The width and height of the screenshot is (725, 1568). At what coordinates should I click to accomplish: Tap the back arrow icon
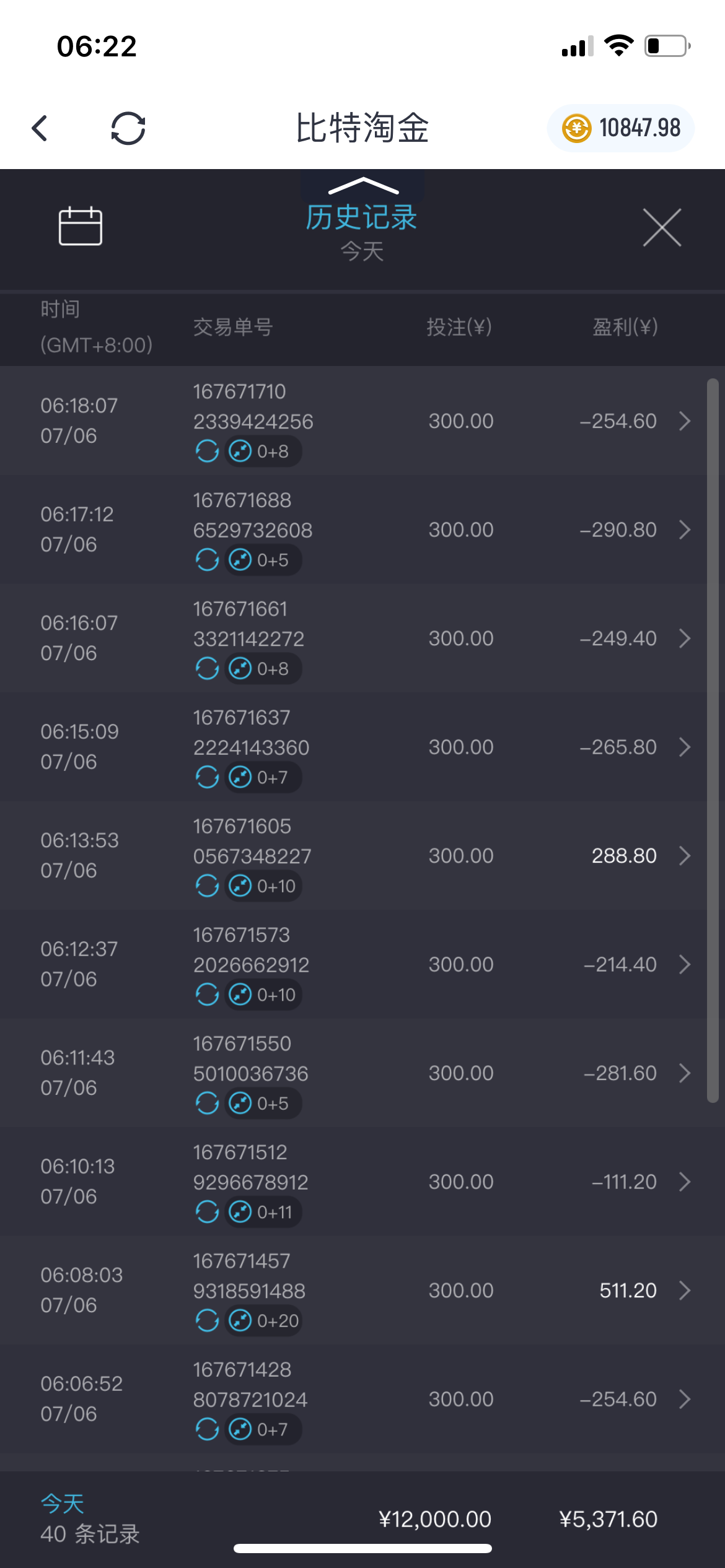[40, 128]
